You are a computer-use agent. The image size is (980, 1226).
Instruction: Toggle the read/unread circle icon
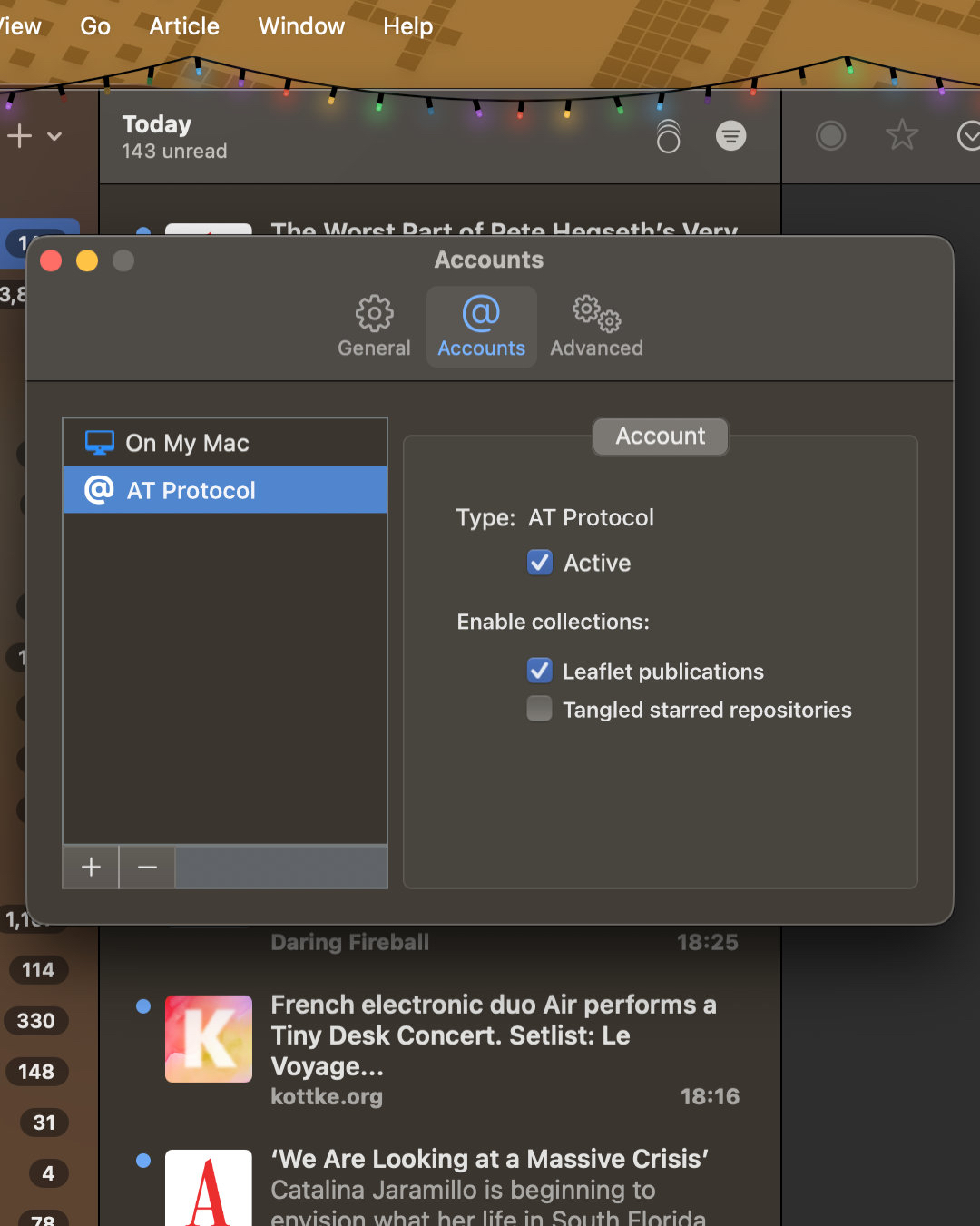(x=830, y=136)
